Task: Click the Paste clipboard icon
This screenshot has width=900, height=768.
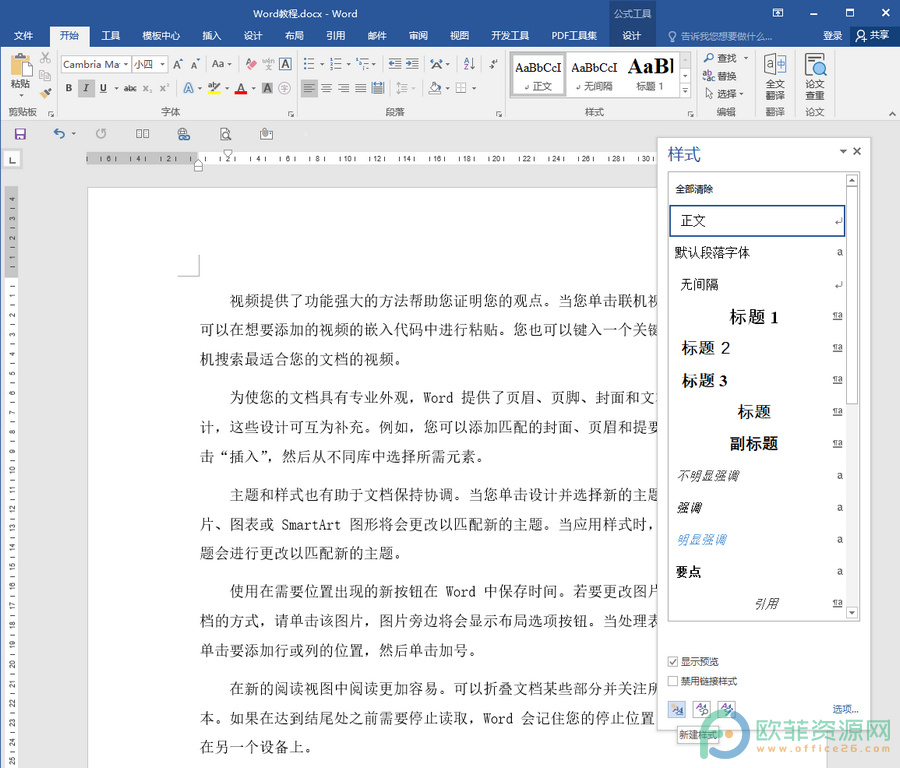Action: coord(21,65)
